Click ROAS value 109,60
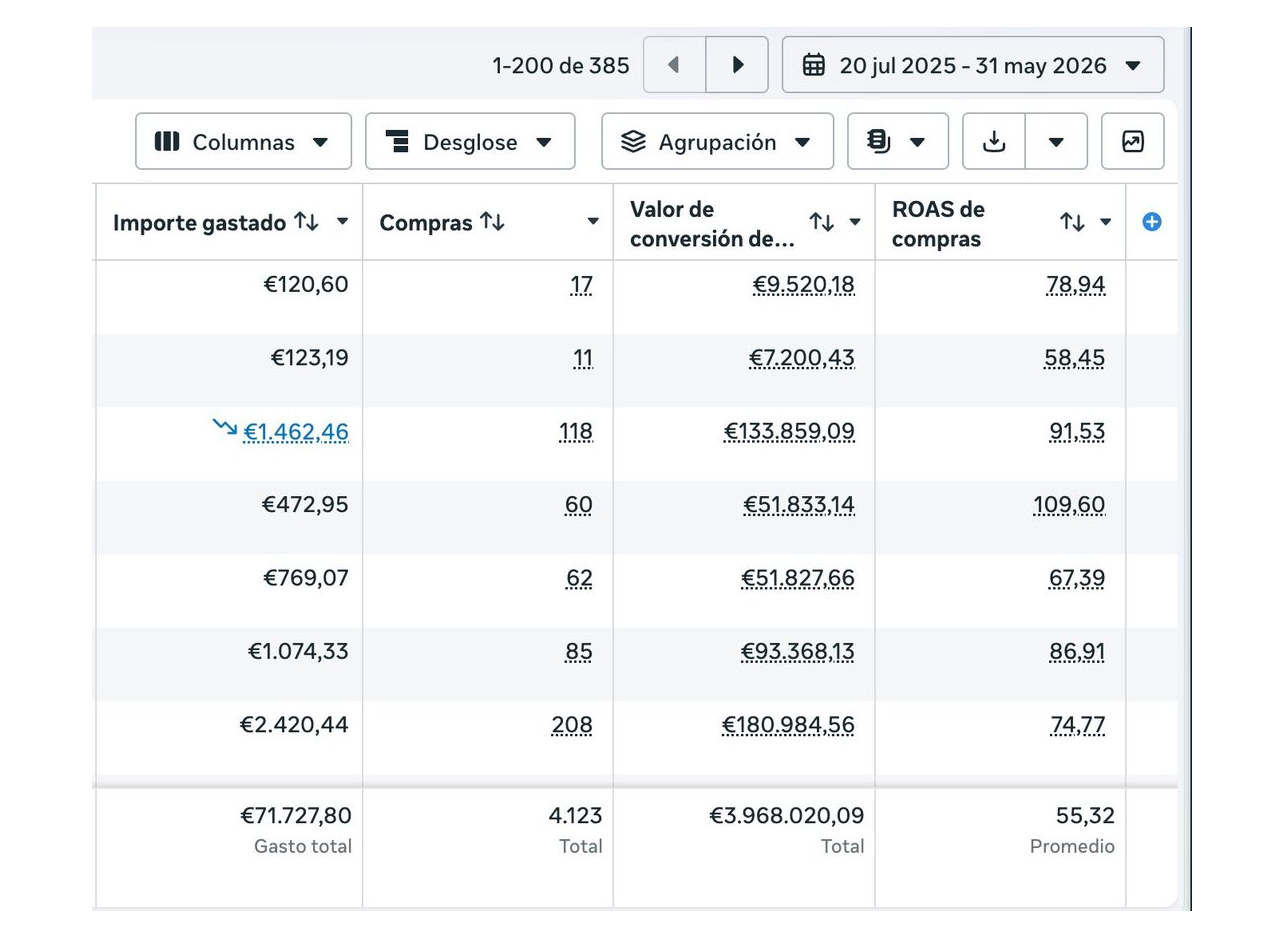The image size is (1285, 938). 1070,505
